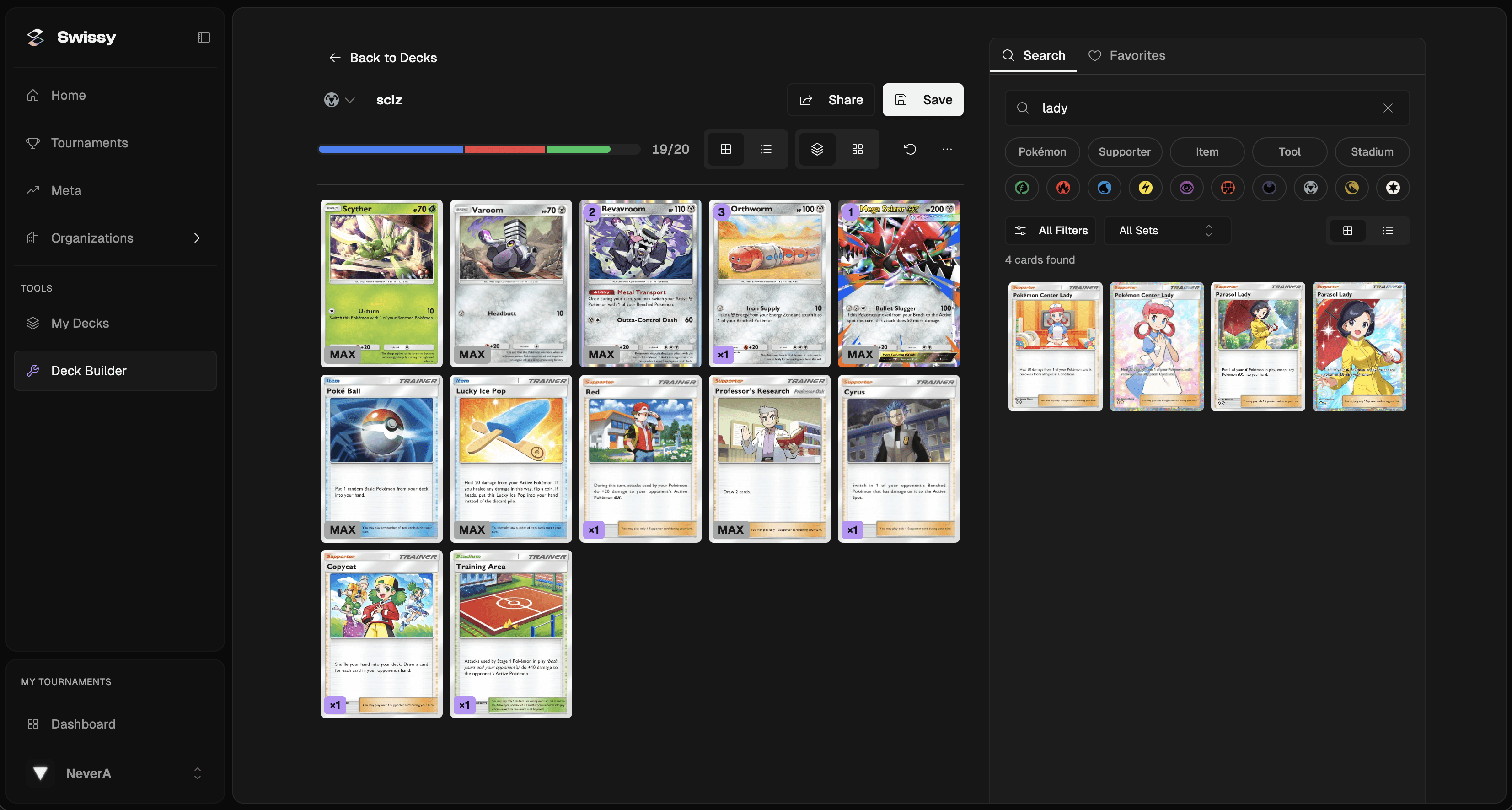The height and width of the screenshot is (810, 1512).
Task: Switch deck to grid image view
Action: [x=725, y=149]
